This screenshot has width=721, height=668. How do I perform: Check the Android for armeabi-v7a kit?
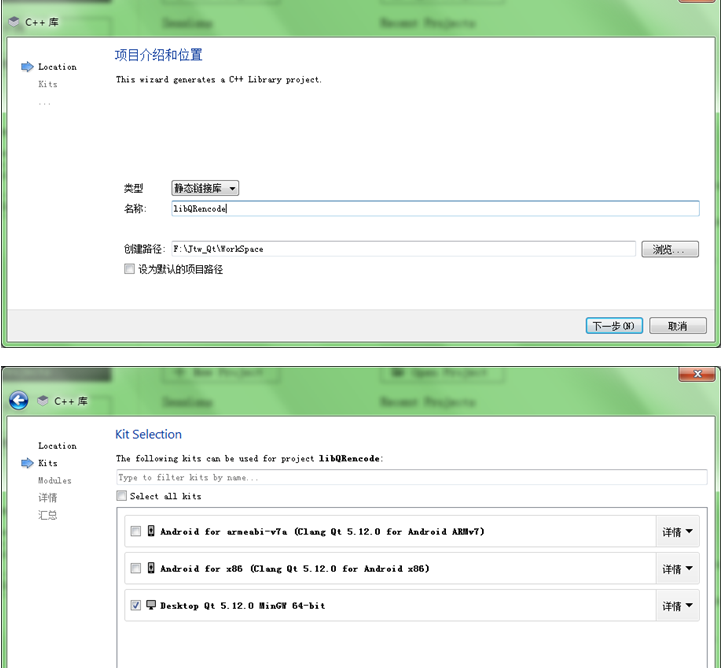tap(136, 531)
